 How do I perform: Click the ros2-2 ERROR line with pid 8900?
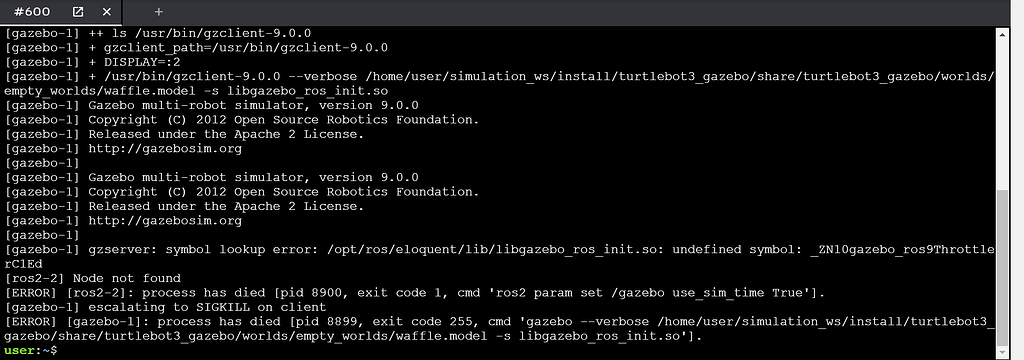pyautogui.click(x=415, y=293)
